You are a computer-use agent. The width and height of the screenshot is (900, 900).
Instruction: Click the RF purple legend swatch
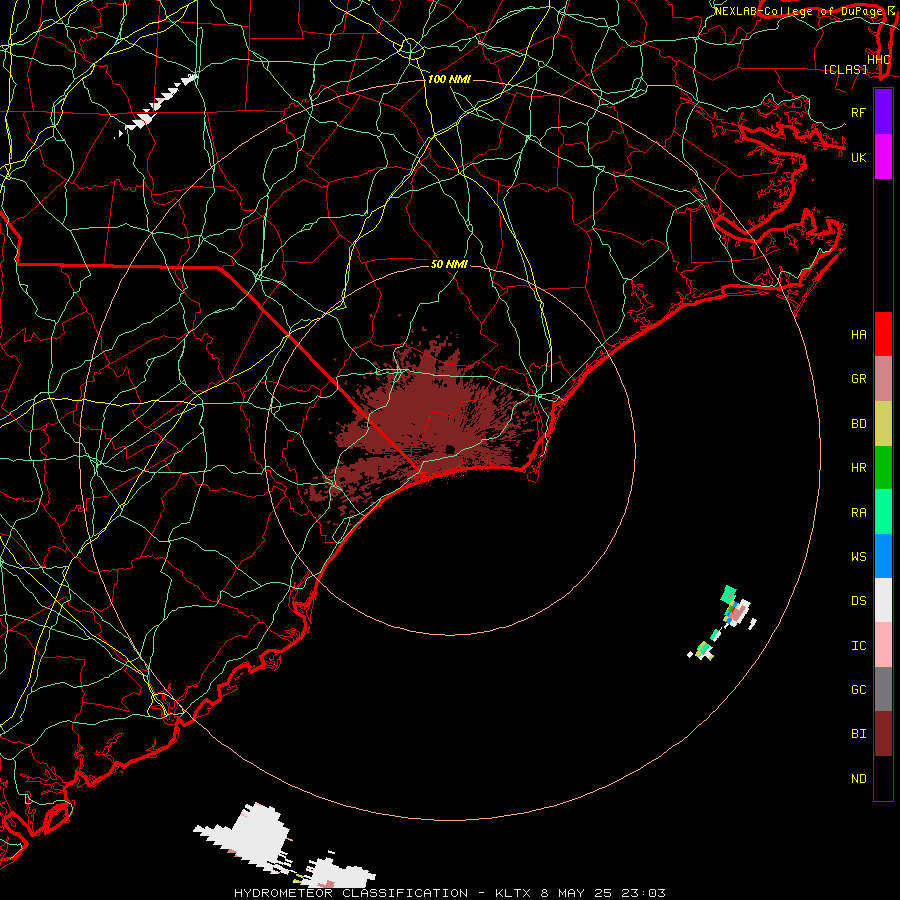pos(883,112)
